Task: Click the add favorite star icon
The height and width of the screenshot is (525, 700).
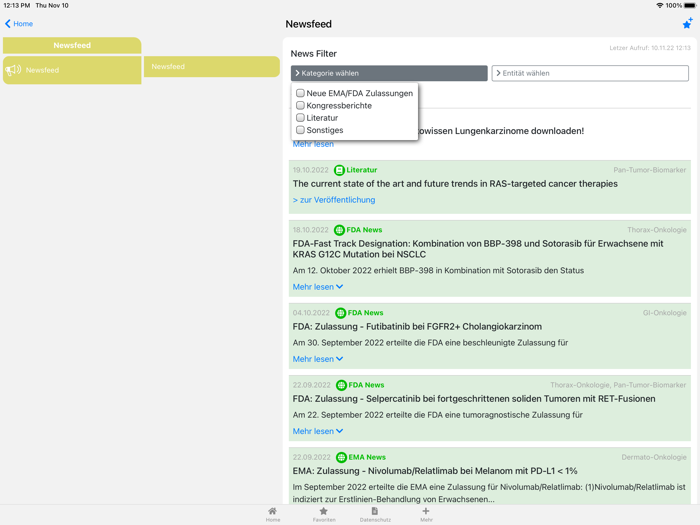Action: [687, 23]
